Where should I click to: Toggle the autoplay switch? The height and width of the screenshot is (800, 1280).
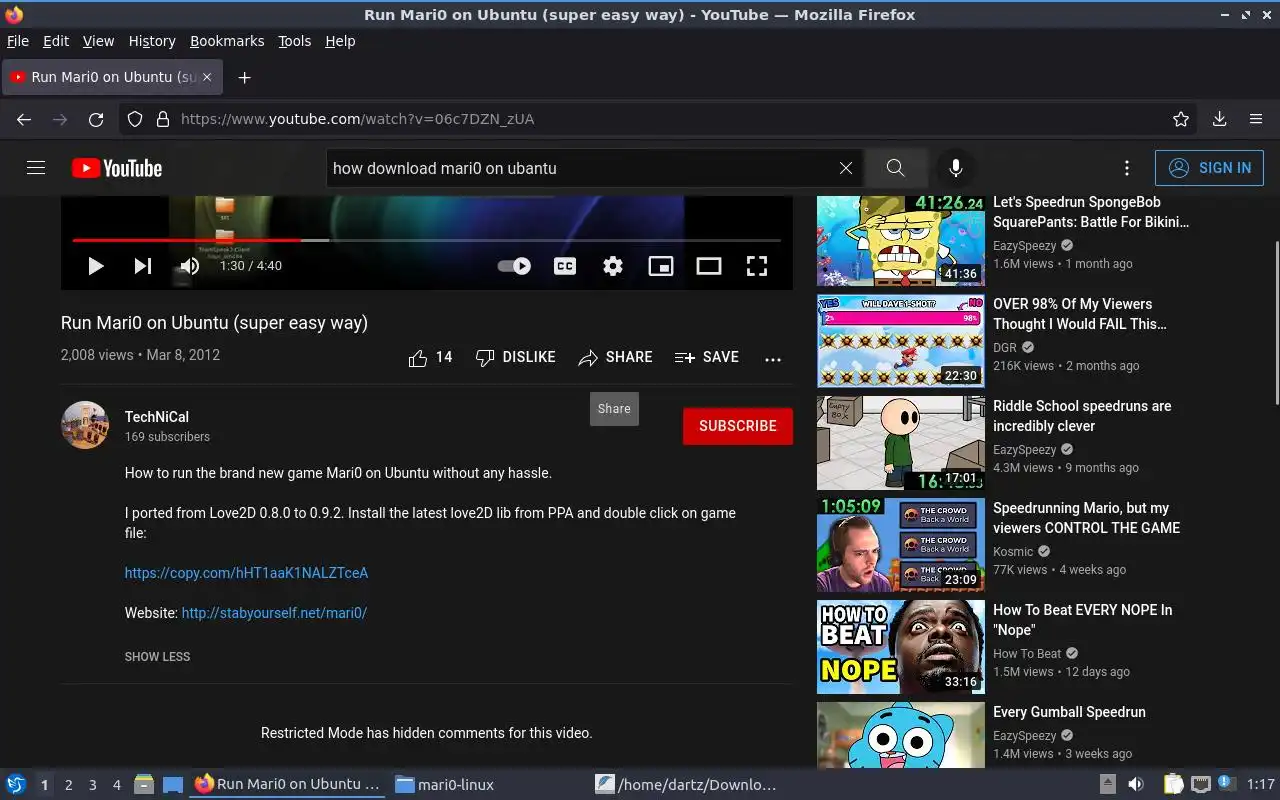click(x=514, y=266)
